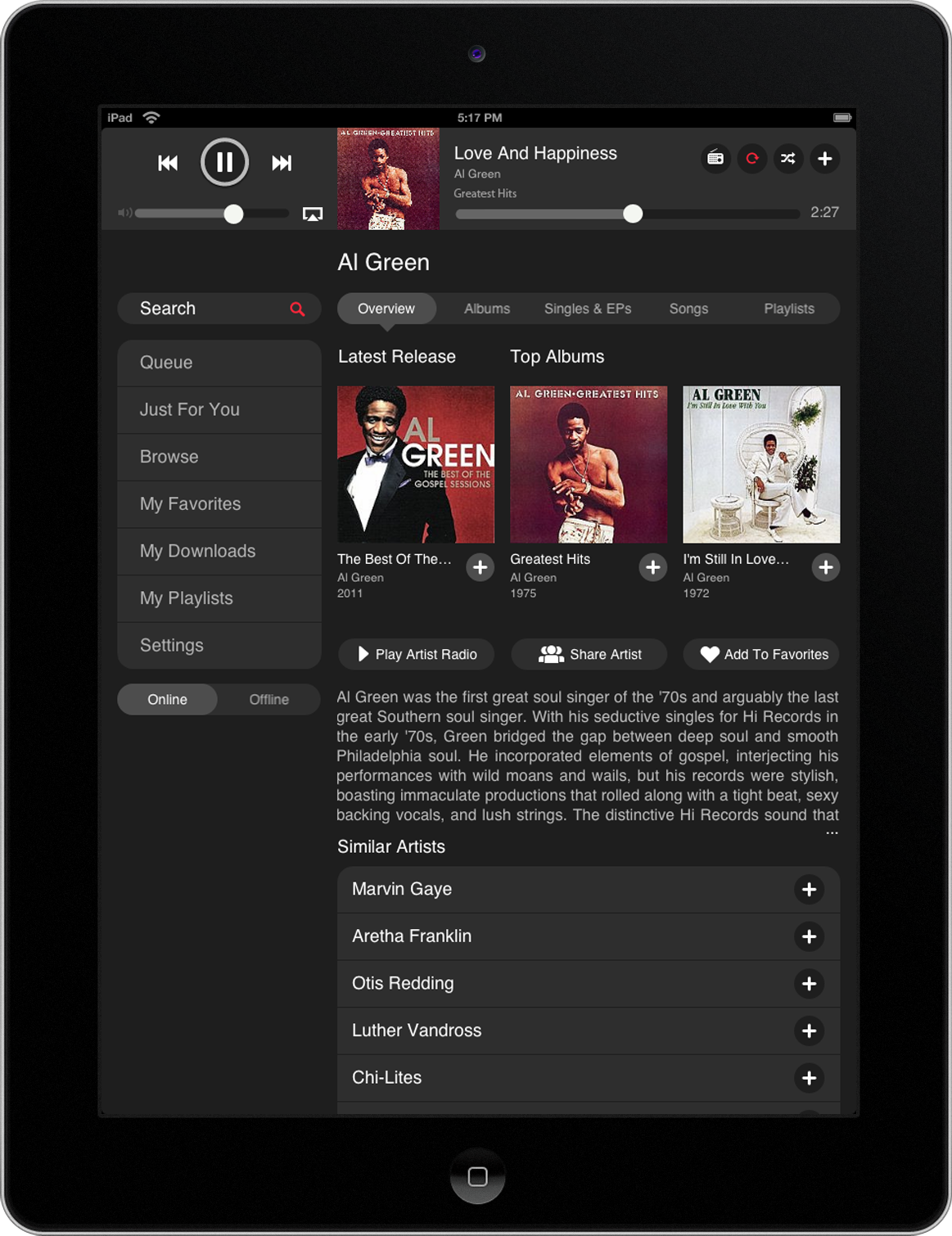Switch to the Albums tab

[487, 309]
